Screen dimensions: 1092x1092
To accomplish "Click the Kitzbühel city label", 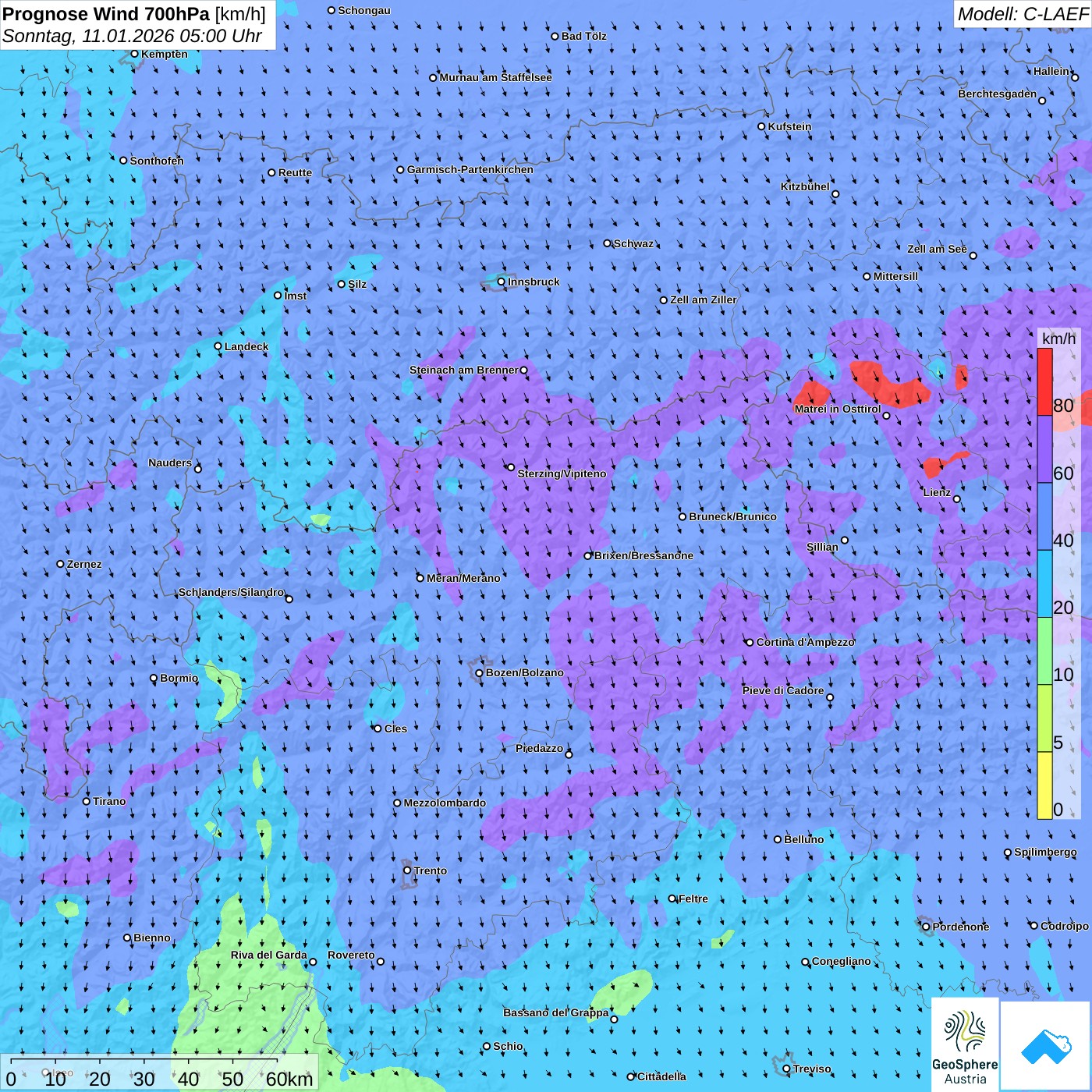I will coord(805,186).
